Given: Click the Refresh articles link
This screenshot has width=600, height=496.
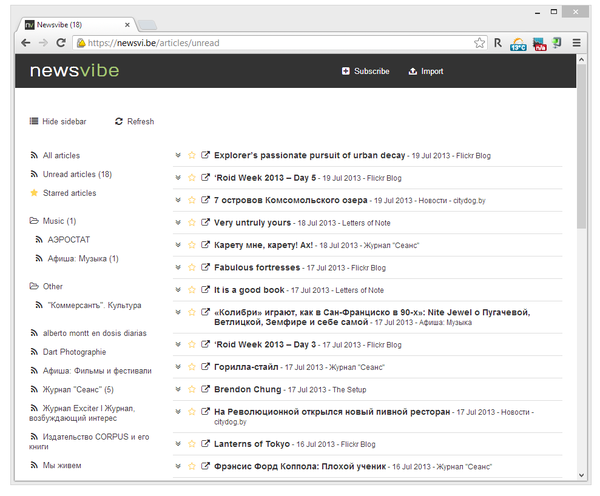Looking at the screenshot, I should (135, 121).
